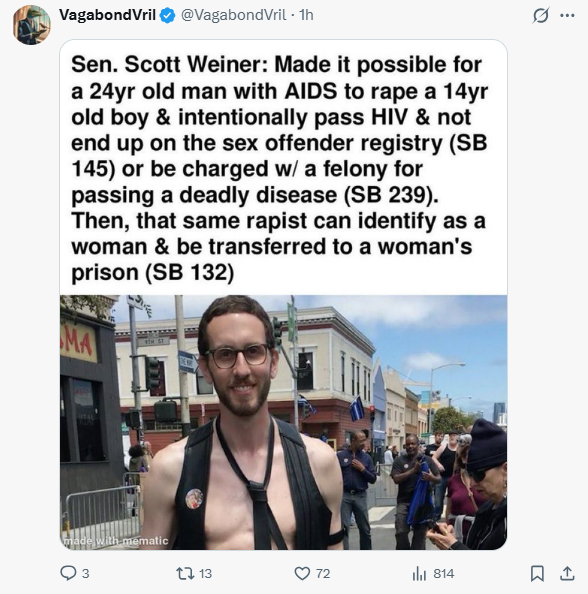Click the repost count 13
Screen dimensions: 588x594
[x=205, y=574]
